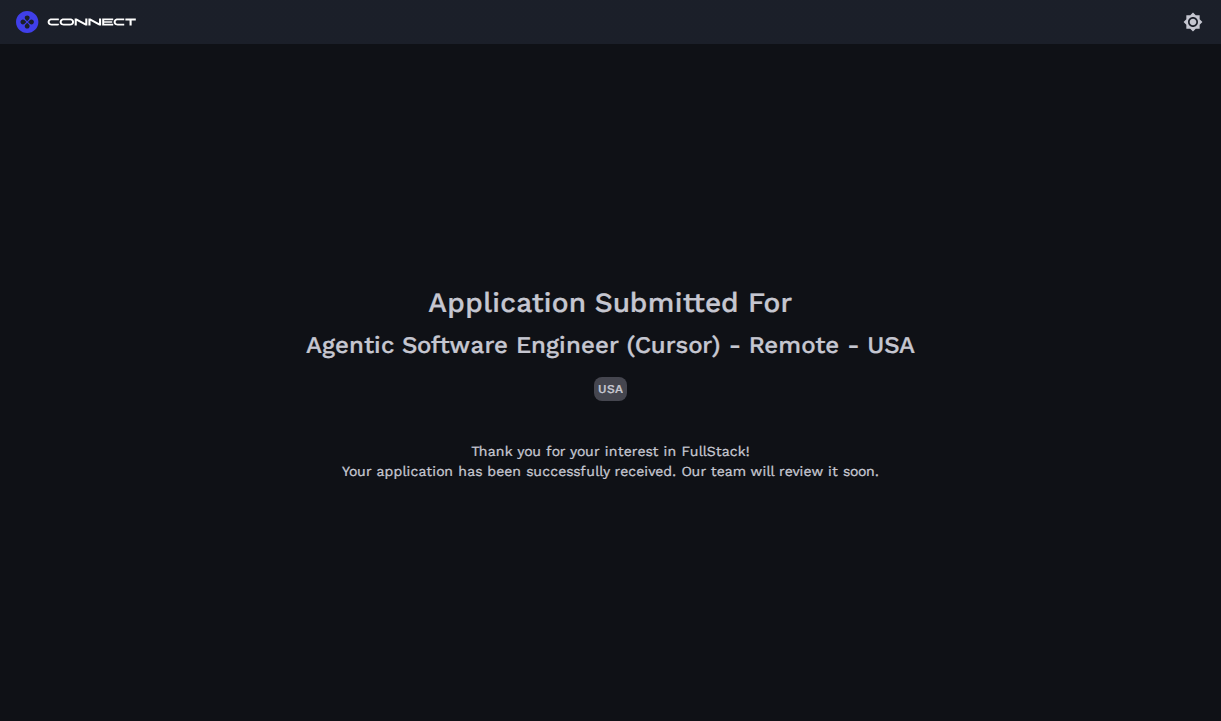The height and width of the screenshot is (721, 1221).
Task: Click the word "FullStack!" in the thank-you message
Action: tap(715, 451)
